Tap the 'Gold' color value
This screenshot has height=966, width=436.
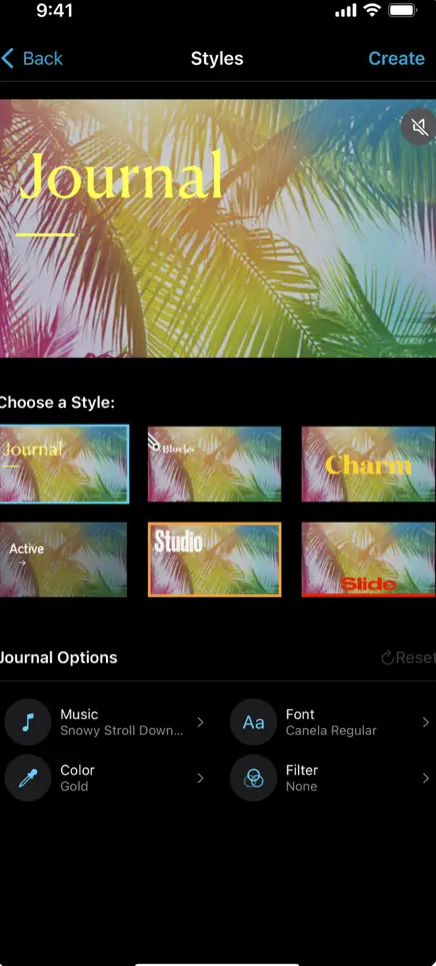pos(74,786)
